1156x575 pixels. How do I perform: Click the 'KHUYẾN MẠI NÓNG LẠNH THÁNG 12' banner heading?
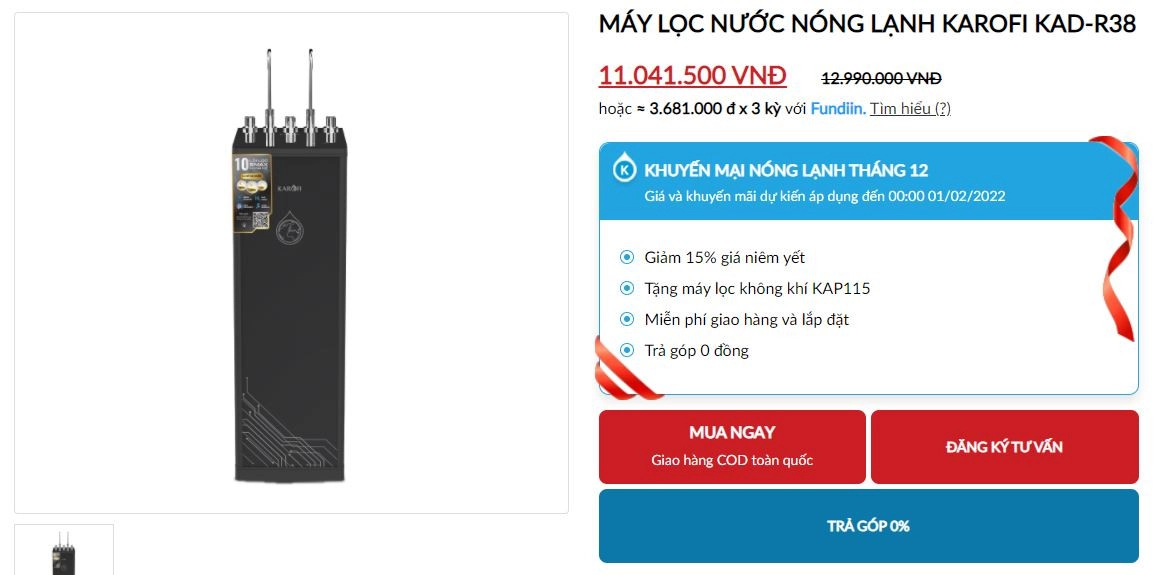[786, 170]
